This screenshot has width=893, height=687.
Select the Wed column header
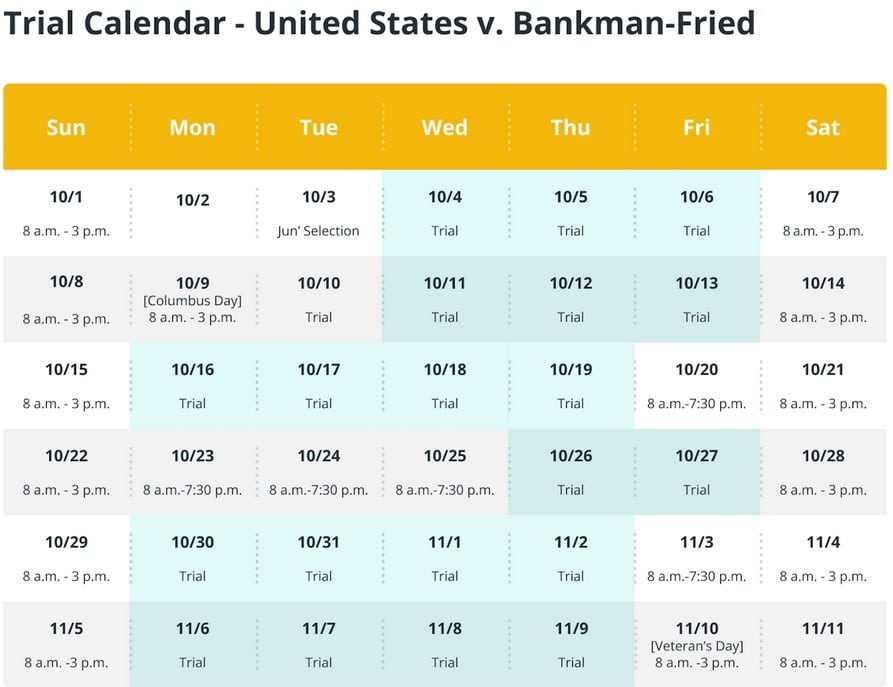(444, 127)
